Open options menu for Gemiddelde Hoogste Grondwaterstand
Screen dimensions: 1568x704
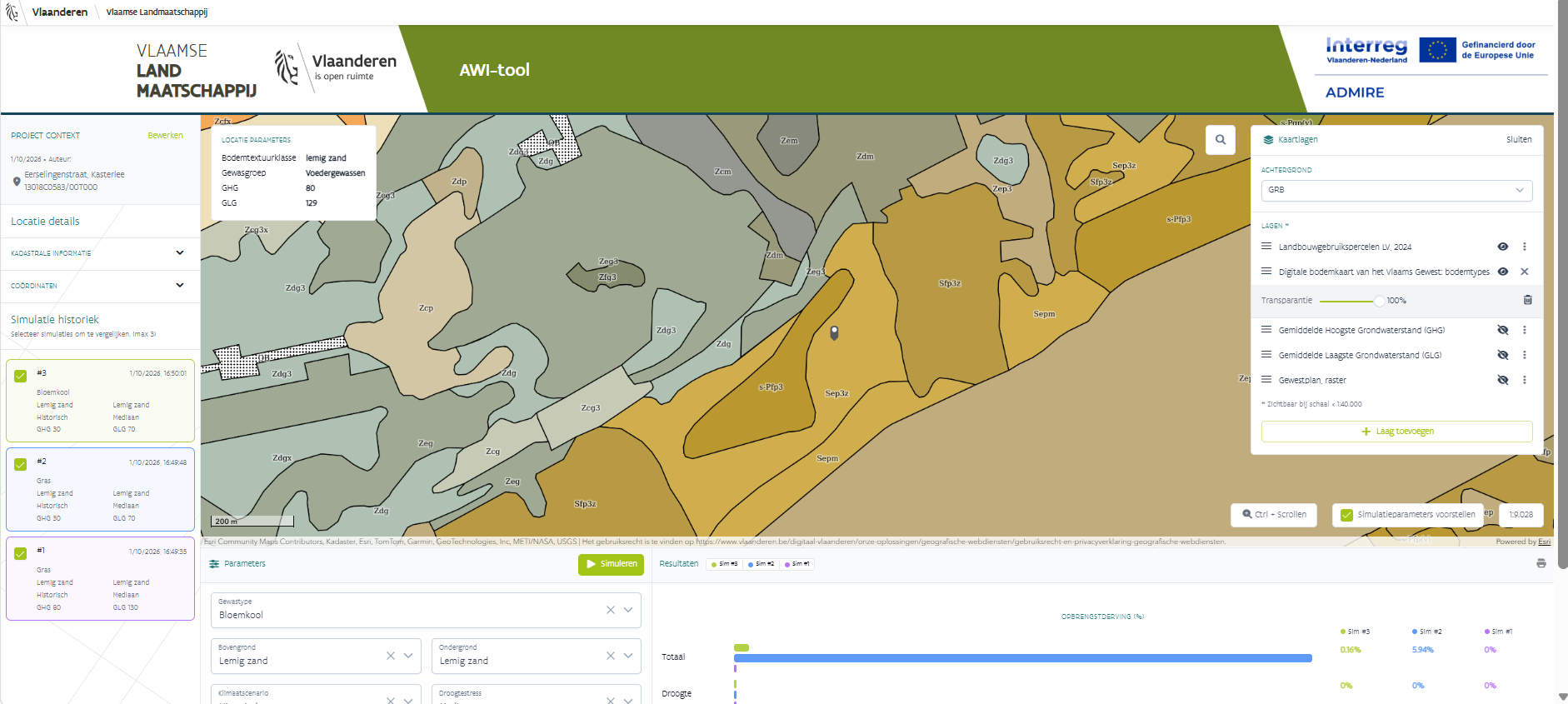tap(1525, 330)
